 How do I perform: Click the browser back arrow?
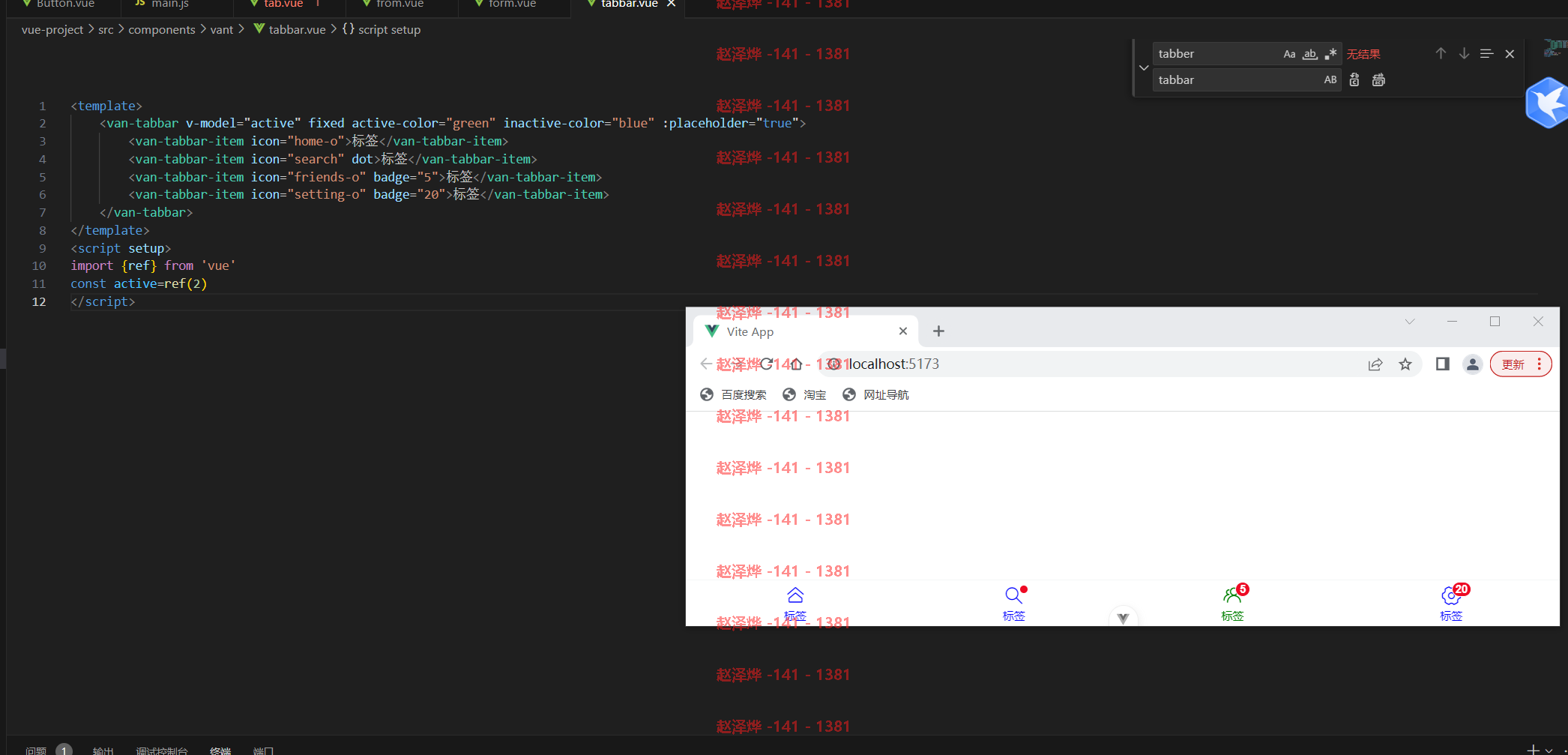(705, 364)
